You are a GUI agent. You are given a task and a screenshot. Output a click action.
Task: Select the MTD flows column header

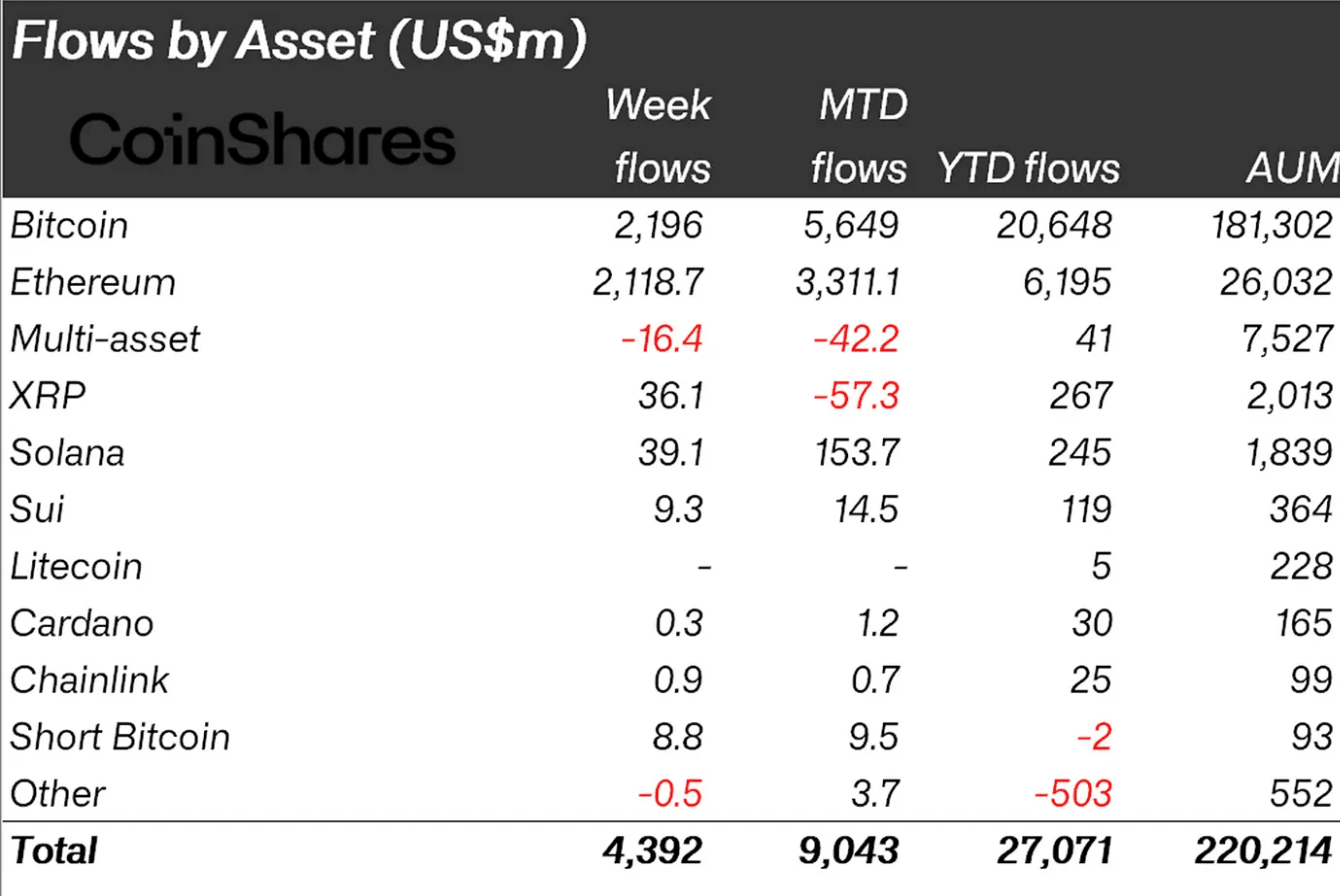[859, 136]
